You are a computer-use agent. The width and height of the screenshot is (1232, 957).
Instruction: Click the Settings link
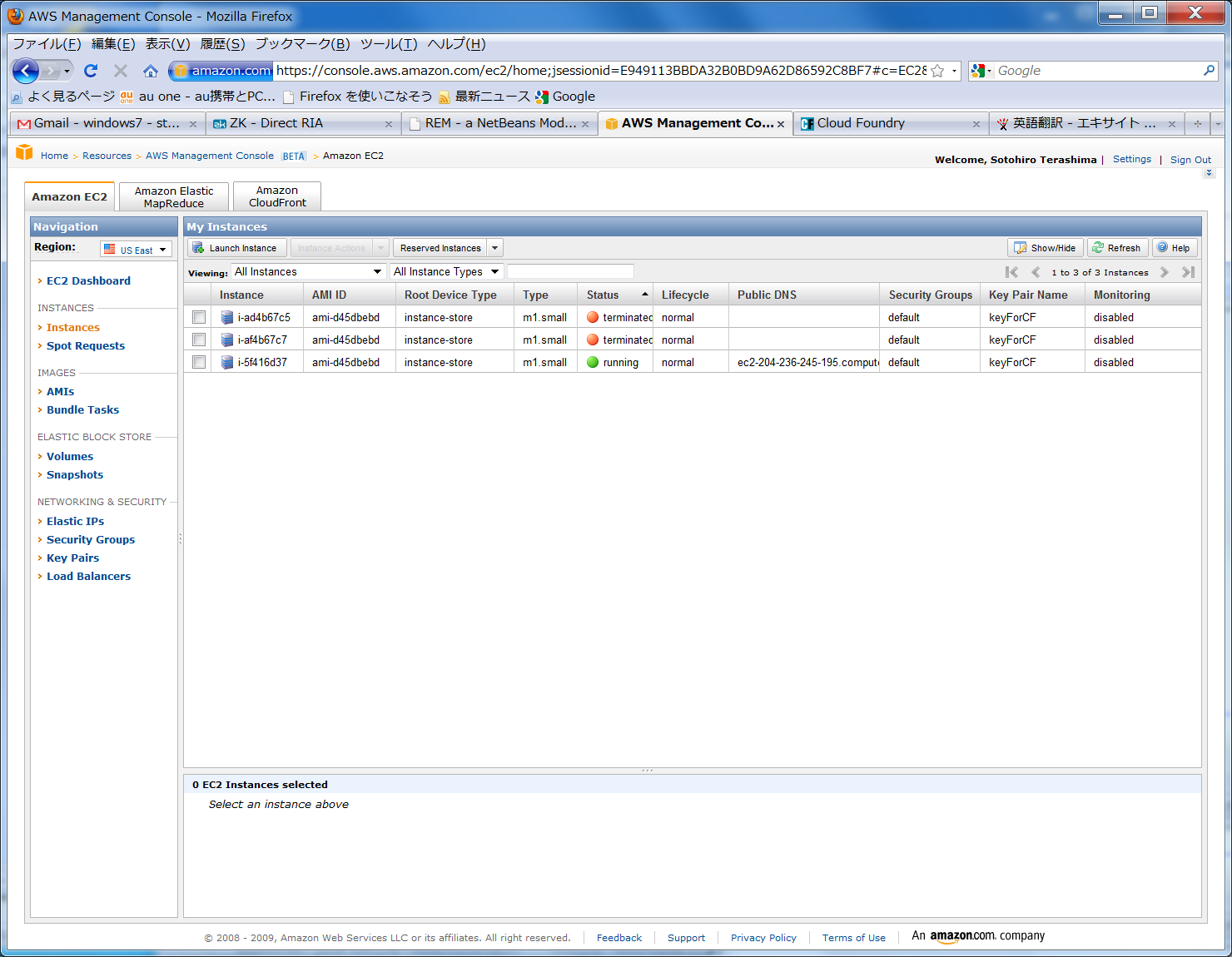click(1132, 159)
